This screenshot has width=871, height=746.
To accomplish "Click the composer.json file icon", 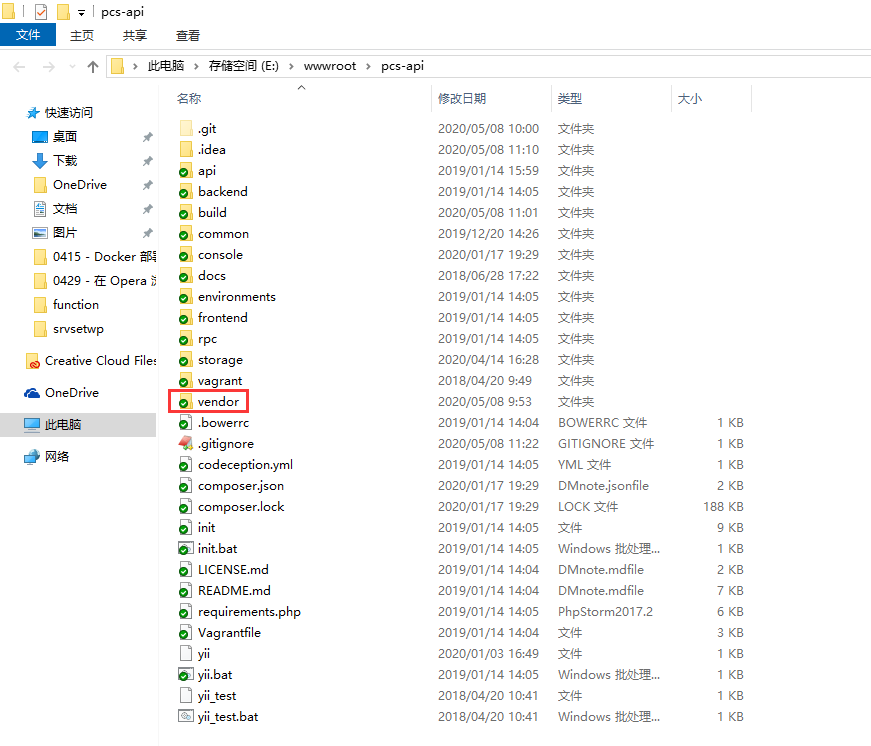I will pyautogui.click(x=186, y=485).
